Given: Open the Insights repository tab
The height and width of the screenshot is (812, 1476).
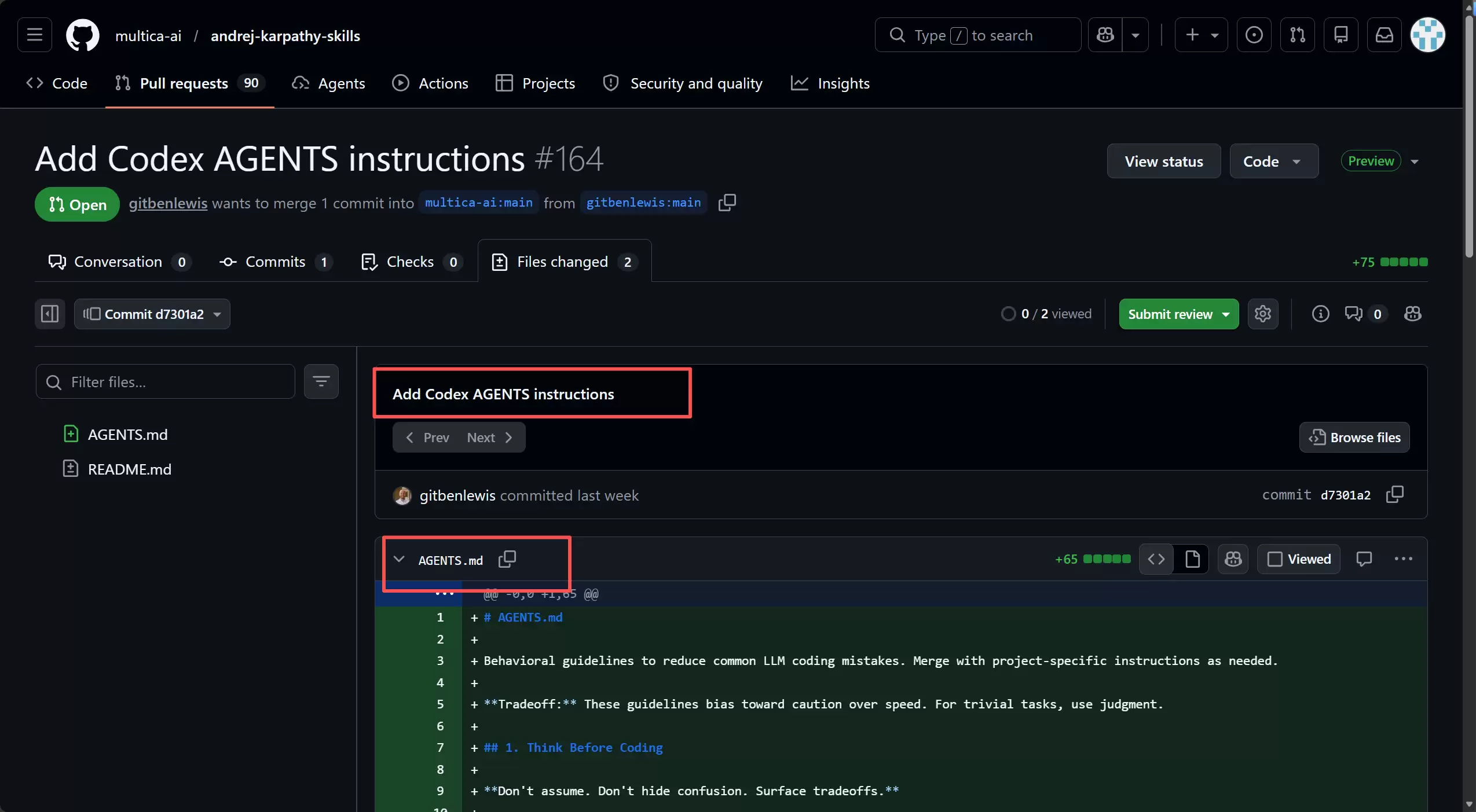Looking at the screenshot, I should [x=830, y=83].
